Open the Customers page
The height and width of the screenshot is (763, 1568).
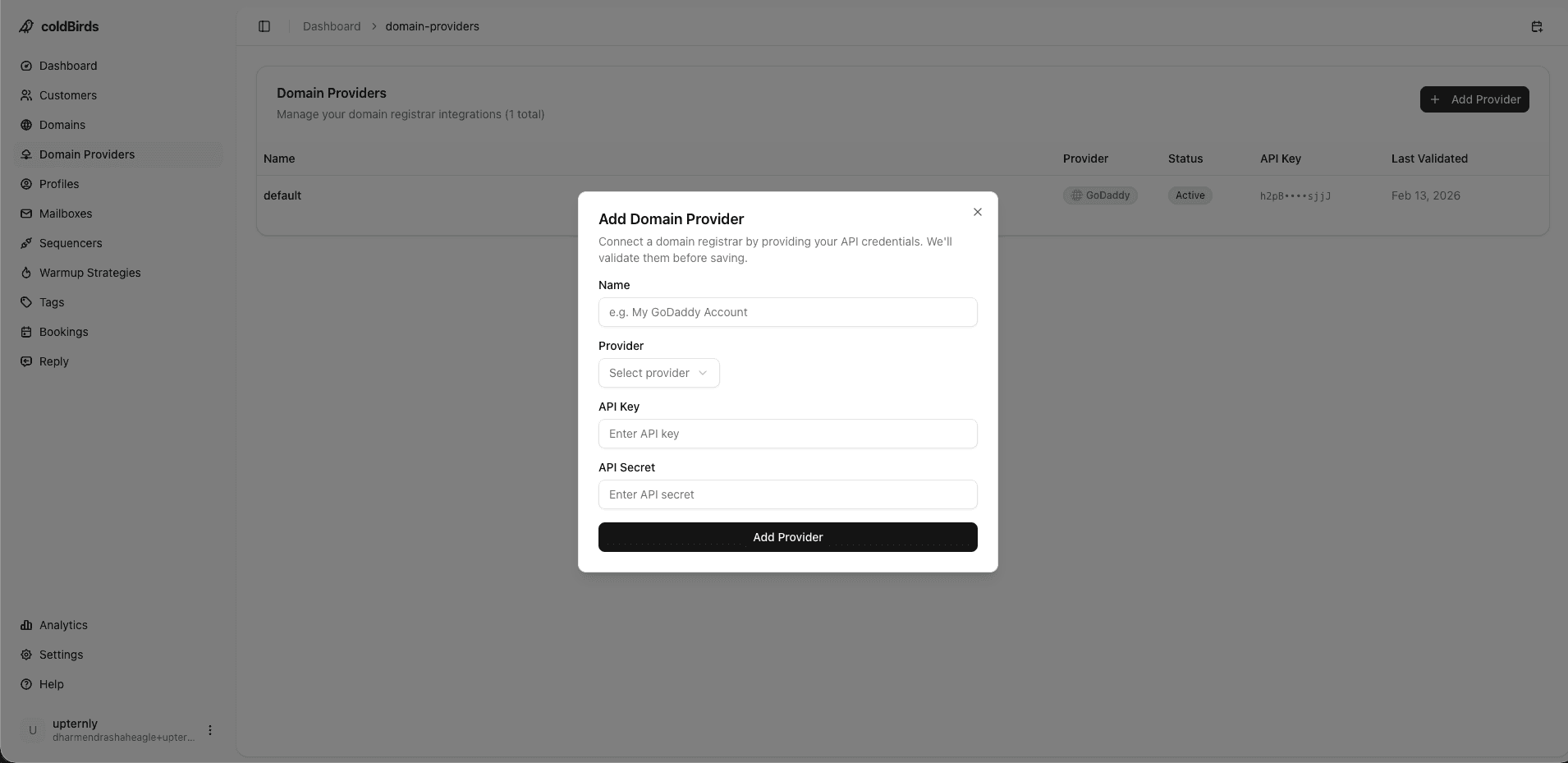(67, 95)
